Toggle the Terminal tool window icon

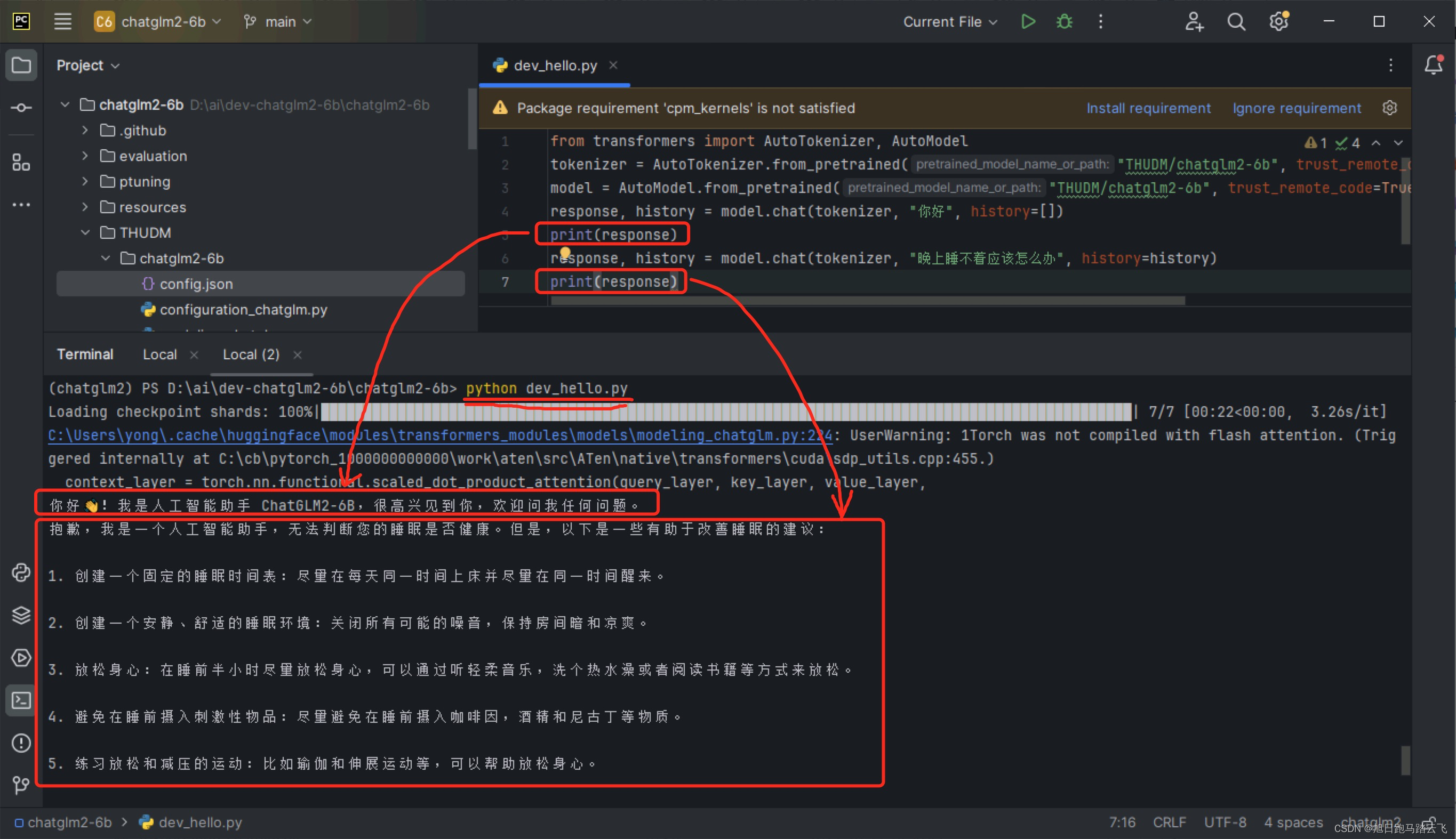click(x=21, y=700)
